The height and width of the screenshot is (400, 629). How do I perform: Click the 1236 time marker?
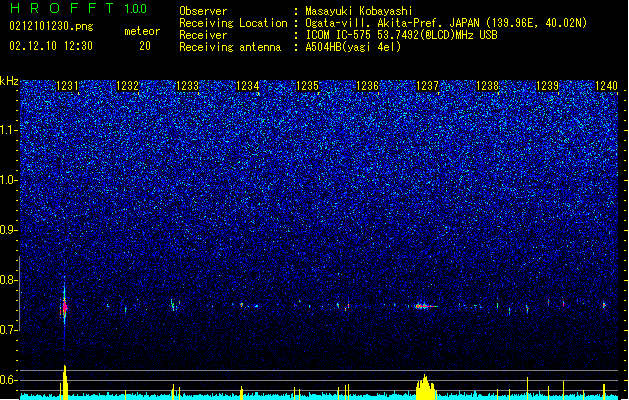[367, 86]
